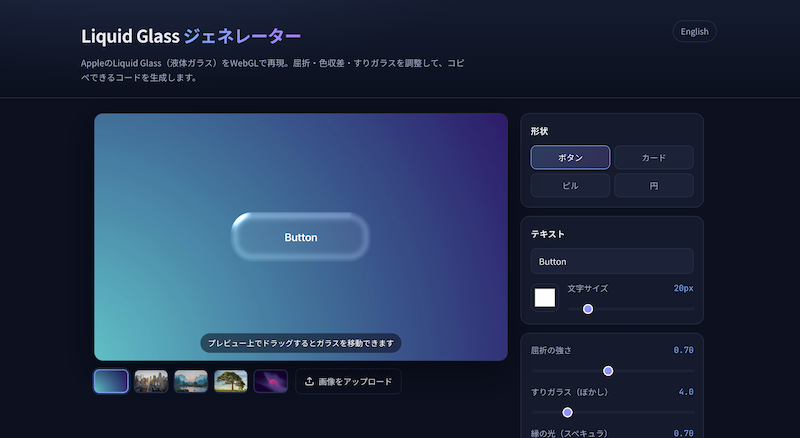Click the 縁の光（スペキュラ） label
Viewport: 800px width, 438px height.
569,433
